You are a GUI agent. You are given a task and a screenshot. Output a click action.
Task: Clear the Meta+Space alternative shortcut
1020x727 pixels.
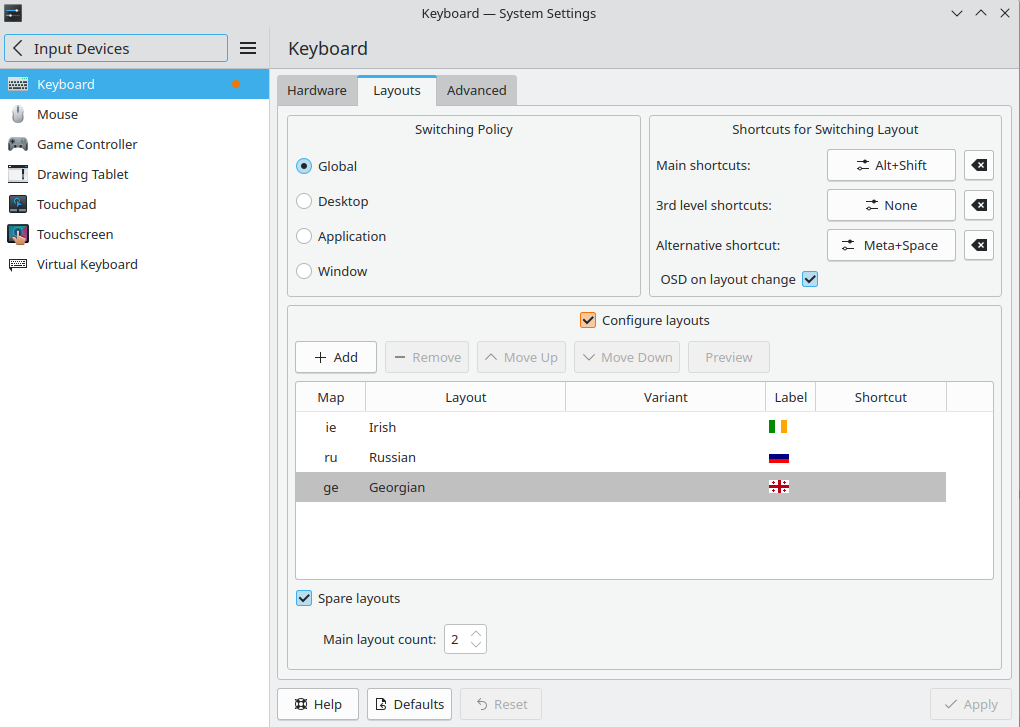tap(978, 245)
